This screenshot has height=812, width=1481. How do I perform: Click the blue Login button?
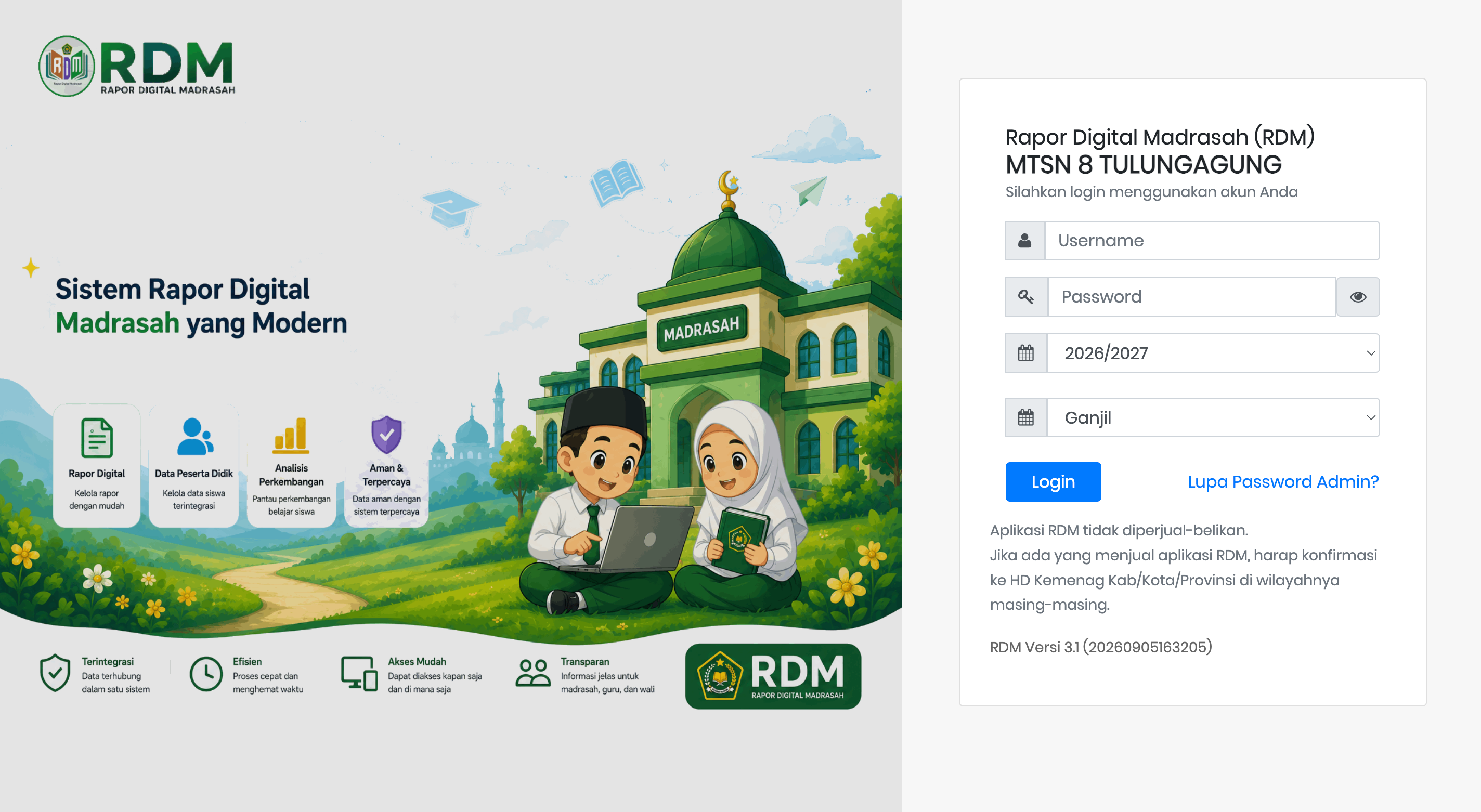[x=1053, y=481]
